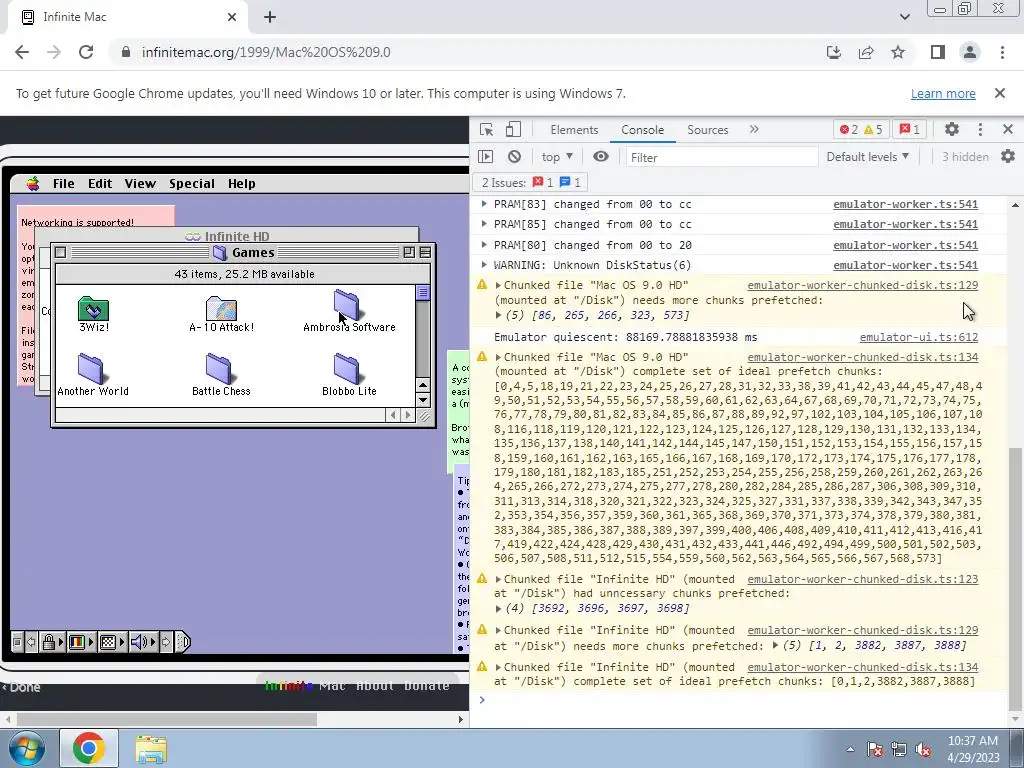Viewport: 1024px width, 768px height.
Task: Toggle the device toolbar icon in DevTools
Action: [513, 129]
